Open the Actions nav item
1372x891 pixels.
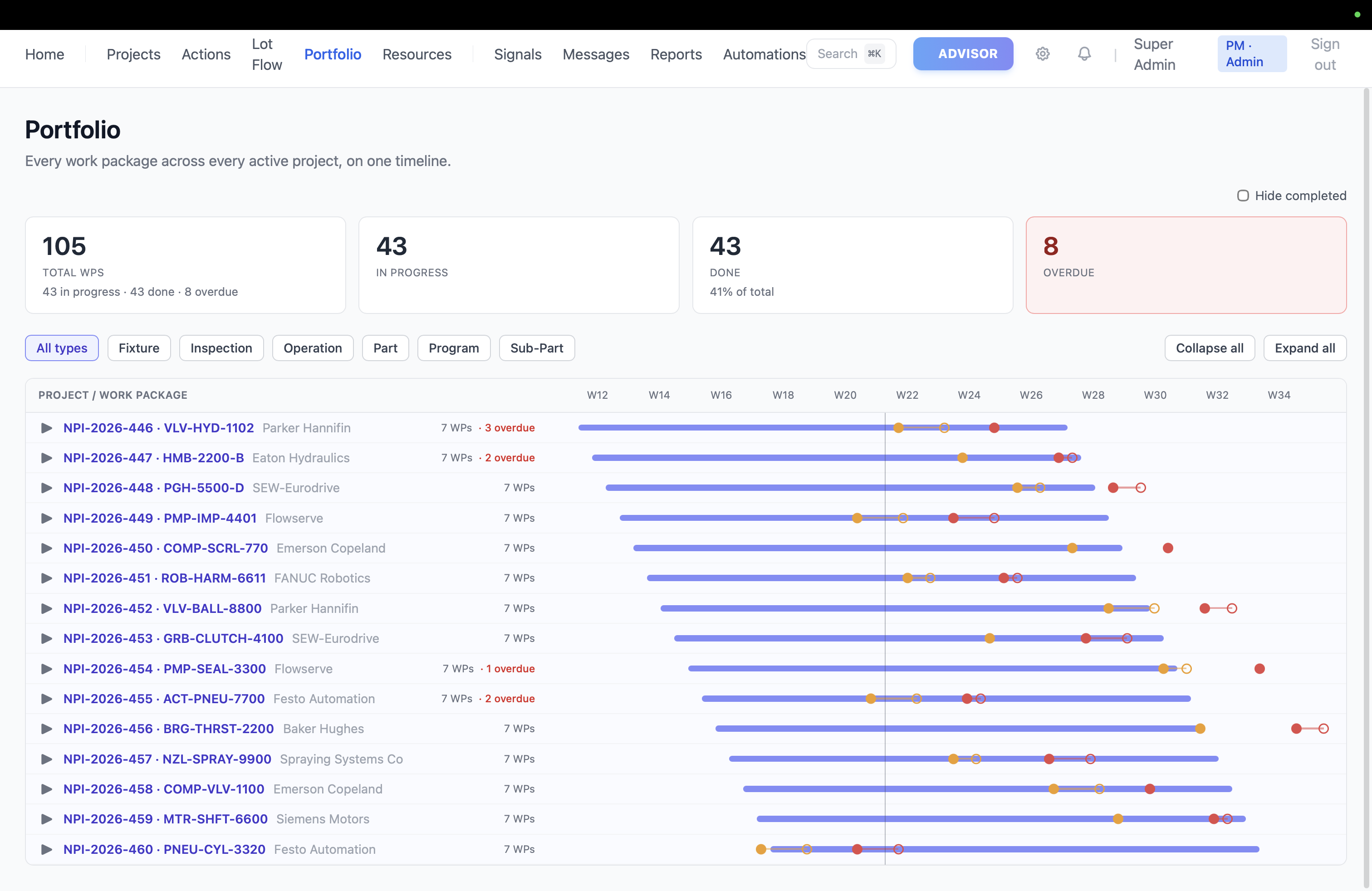[206, 54]
